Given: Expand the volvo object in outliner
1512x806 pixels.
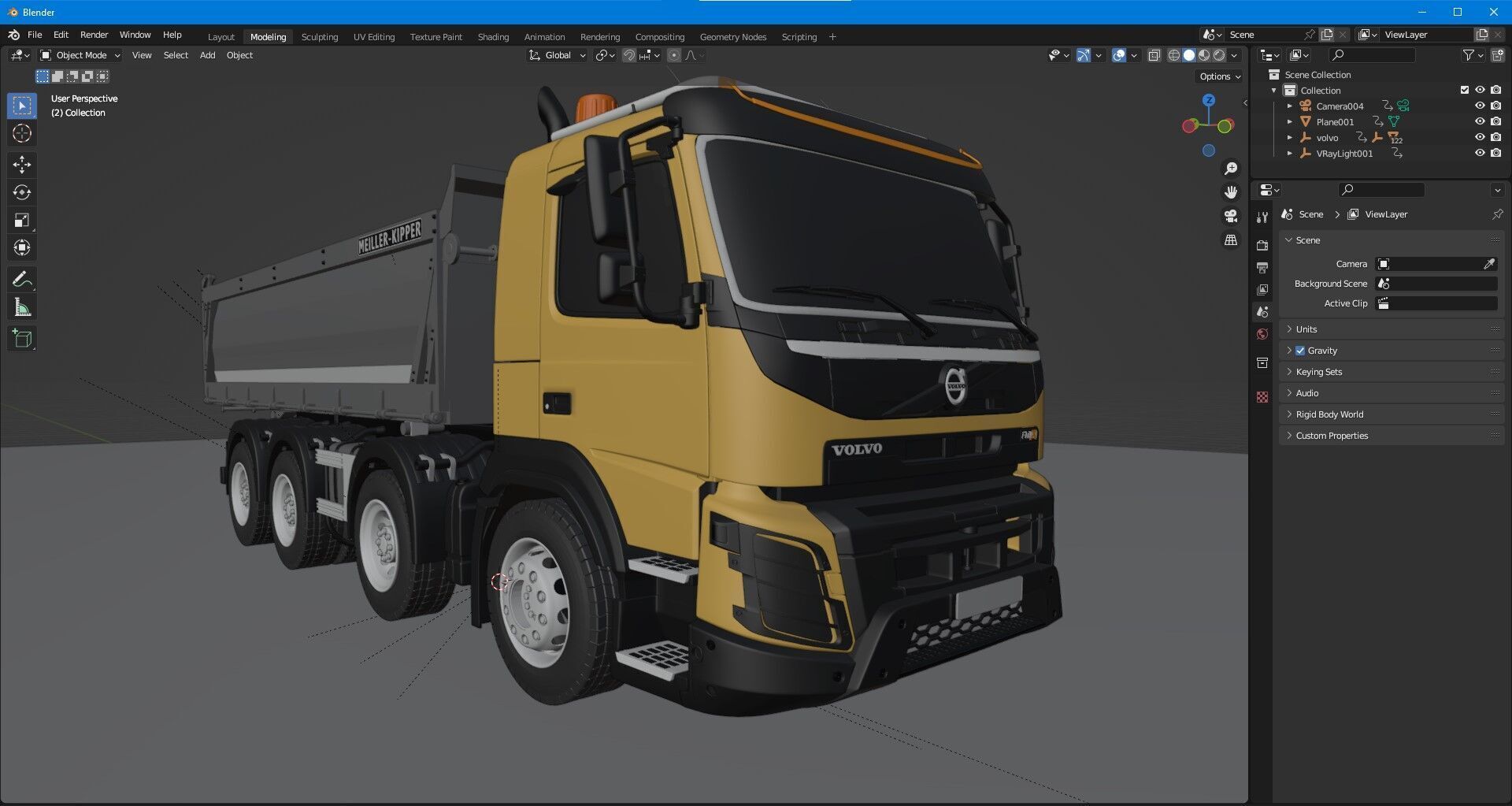Looking at the screenshot, I should click(1290, 137).
